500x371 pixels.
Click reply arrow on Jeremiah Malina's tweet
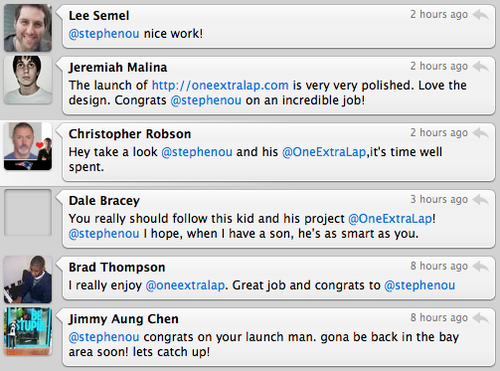pos(481,66)
